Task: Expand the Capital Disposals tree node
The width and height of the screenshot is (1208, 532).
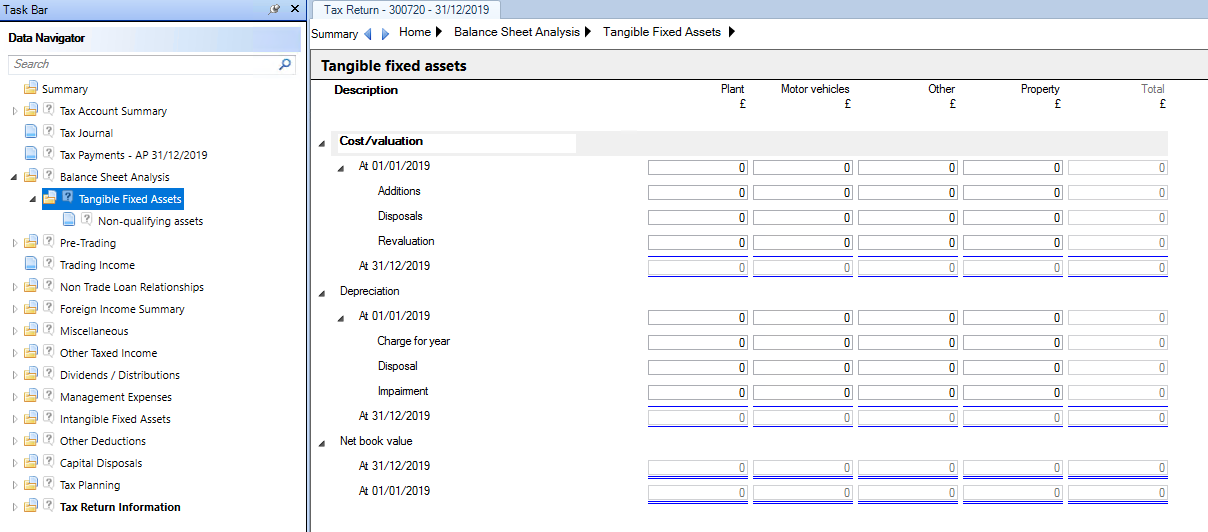Action: [x=14, y=463]
